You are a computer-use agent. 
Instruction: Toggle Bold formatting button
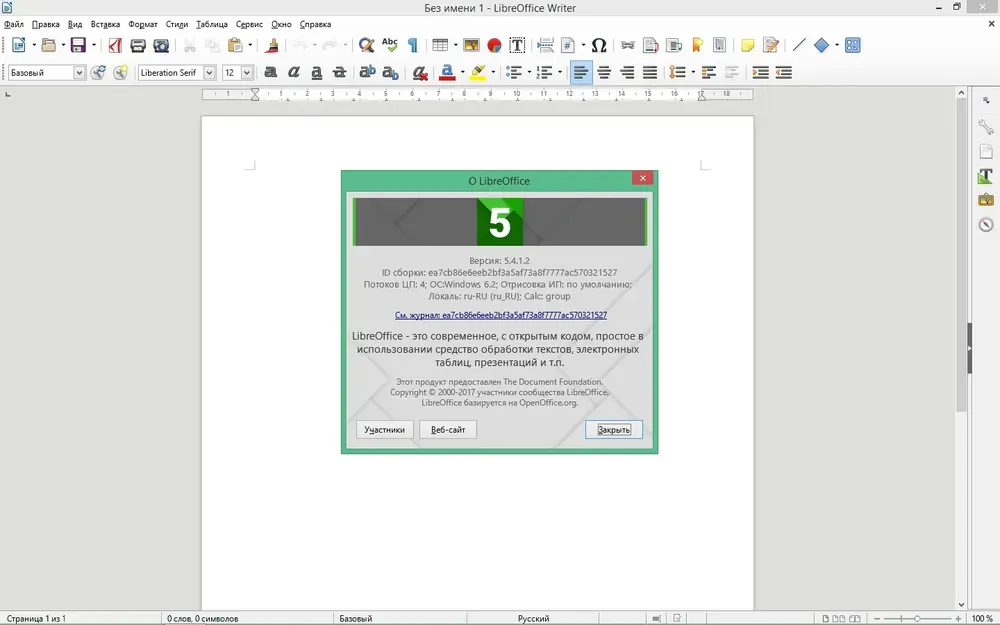click(270, 73)
